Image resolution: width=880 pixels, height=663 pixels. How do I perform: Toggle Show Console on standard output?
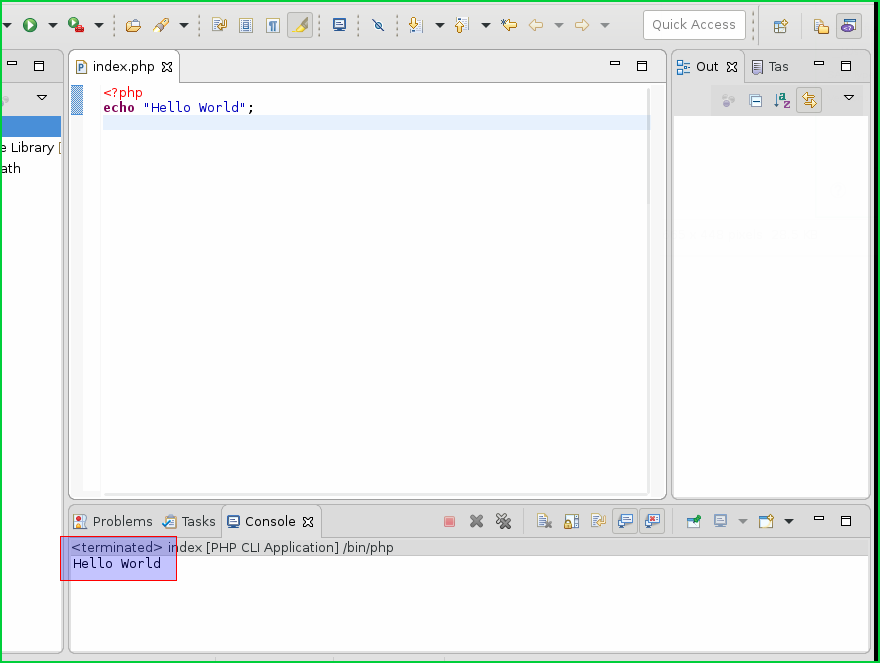pyautogui.click(x=625, y=522)
